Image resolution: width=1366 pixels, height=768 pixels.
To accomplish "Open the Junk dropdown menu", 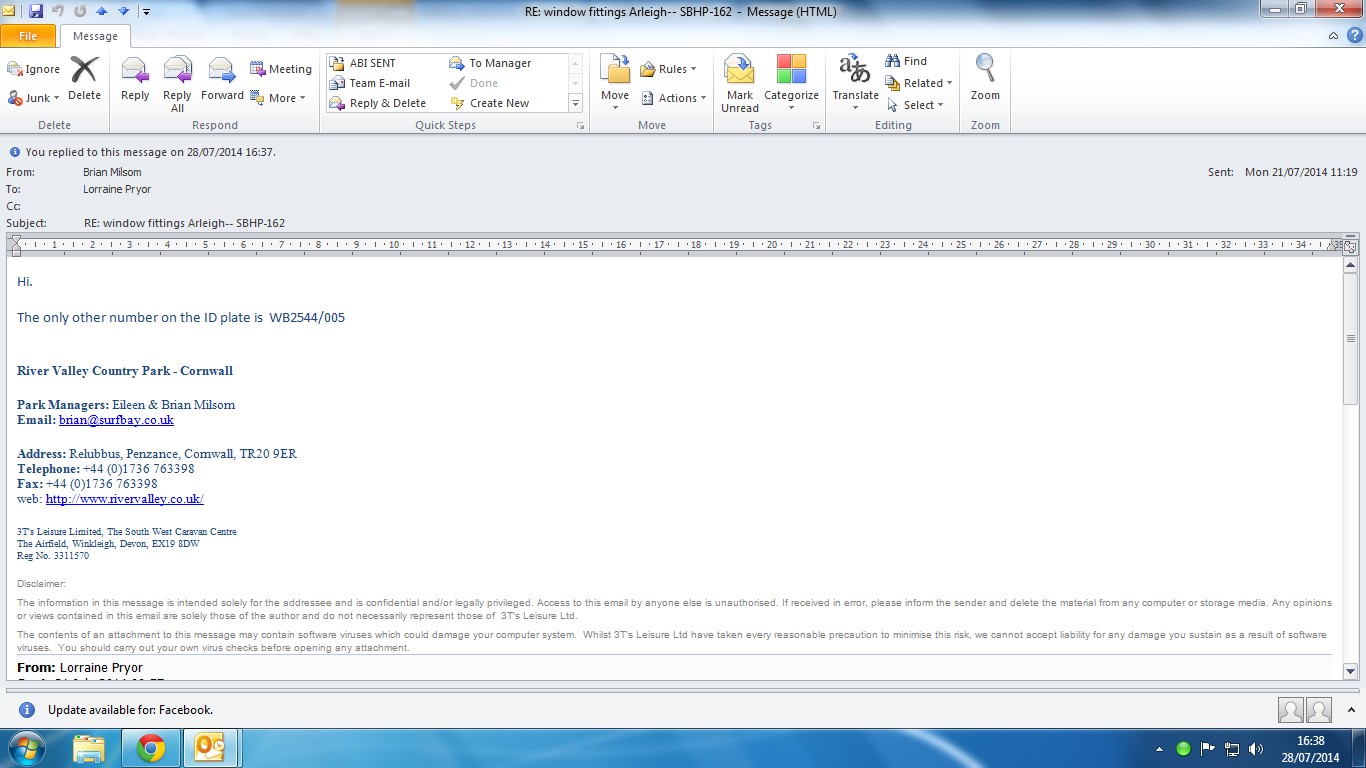I will 34,98.
